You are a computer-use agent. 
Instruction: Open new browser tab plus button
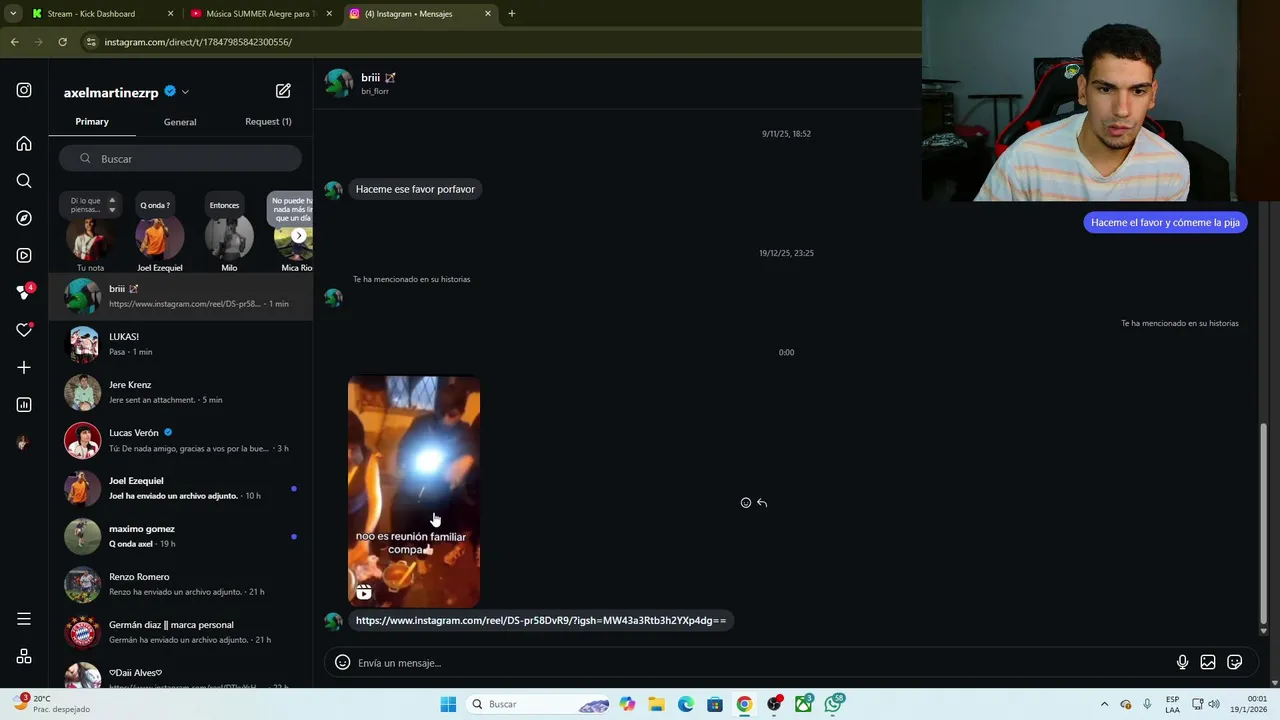click(x=511, y=14)
